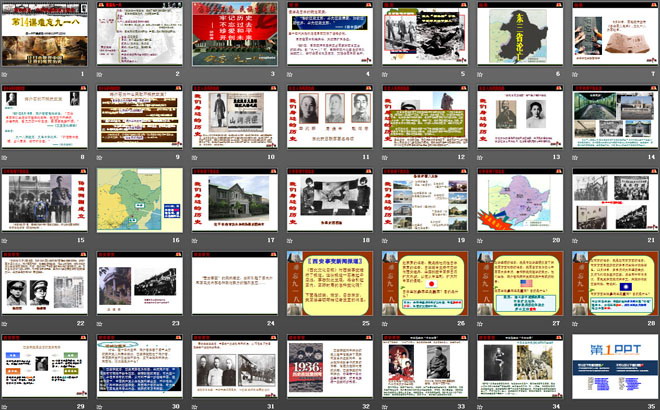Click the animation star icon under slide 25
The width and height of the screenshot is (660, 410).
(291, 322)
